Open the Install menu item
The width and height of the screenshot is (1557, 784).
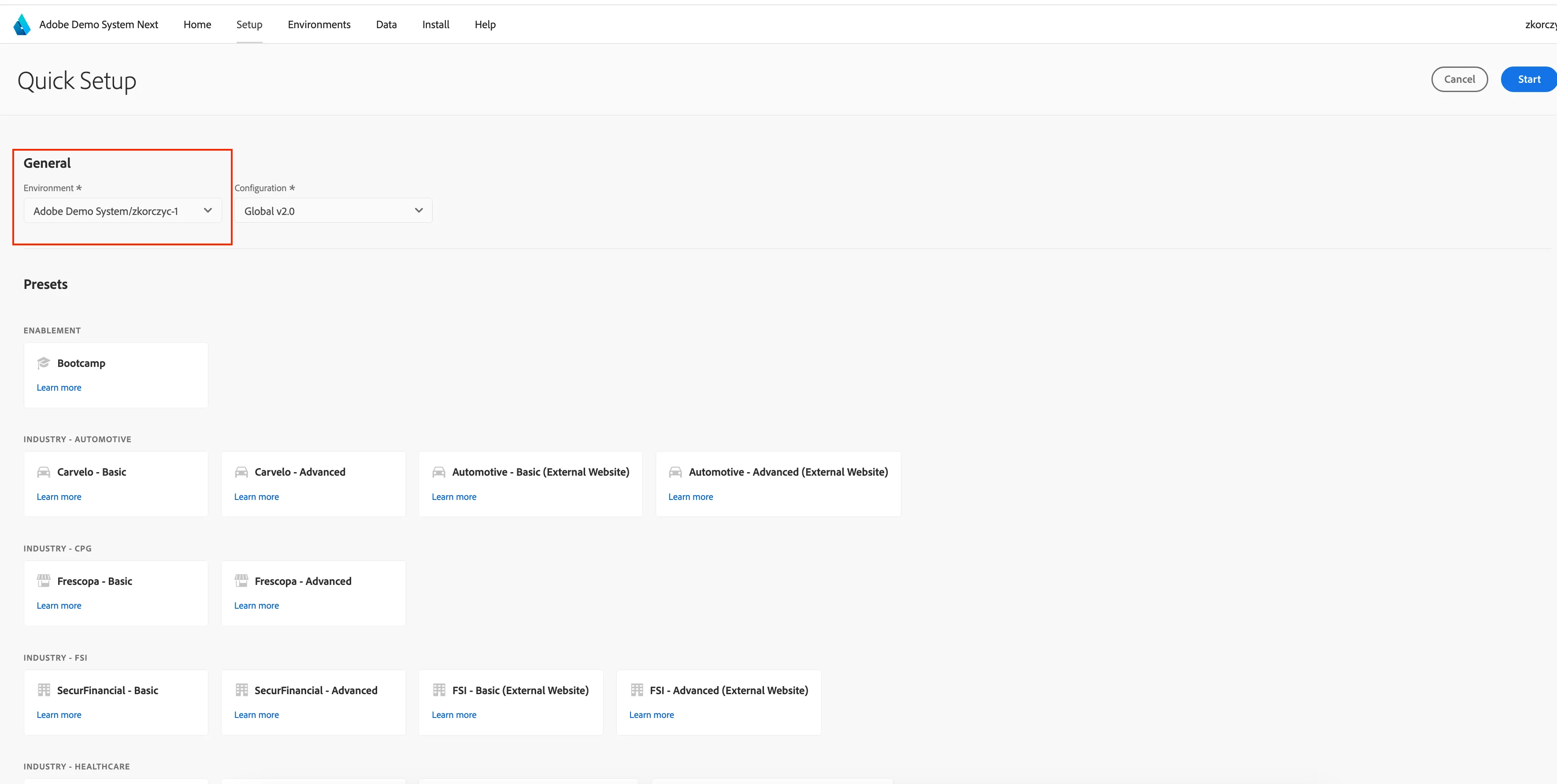point(436,25)
